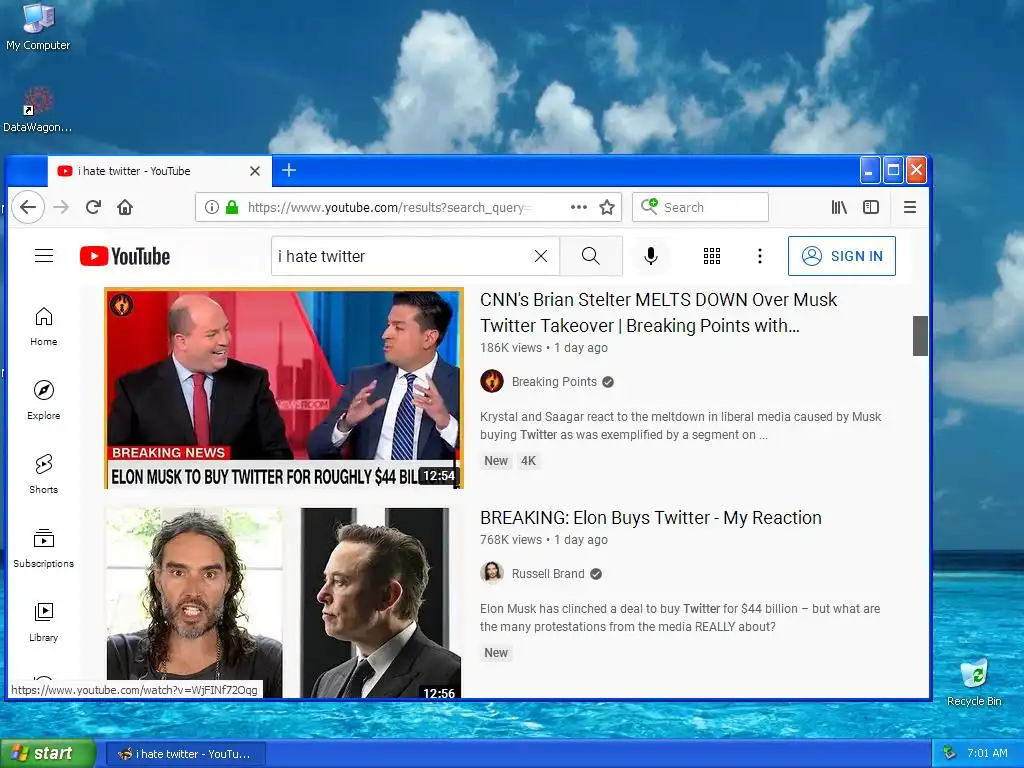Go to Home in YouTube sidebar
1024x768 pixels.
click(44, 327)
